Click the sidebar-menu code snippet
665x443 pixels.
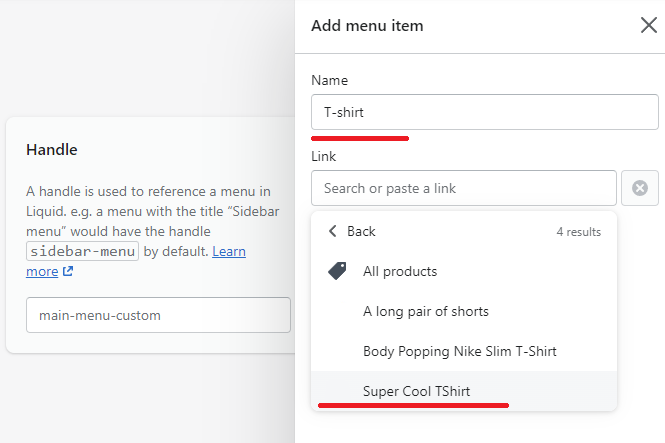(x=82, y=251)
